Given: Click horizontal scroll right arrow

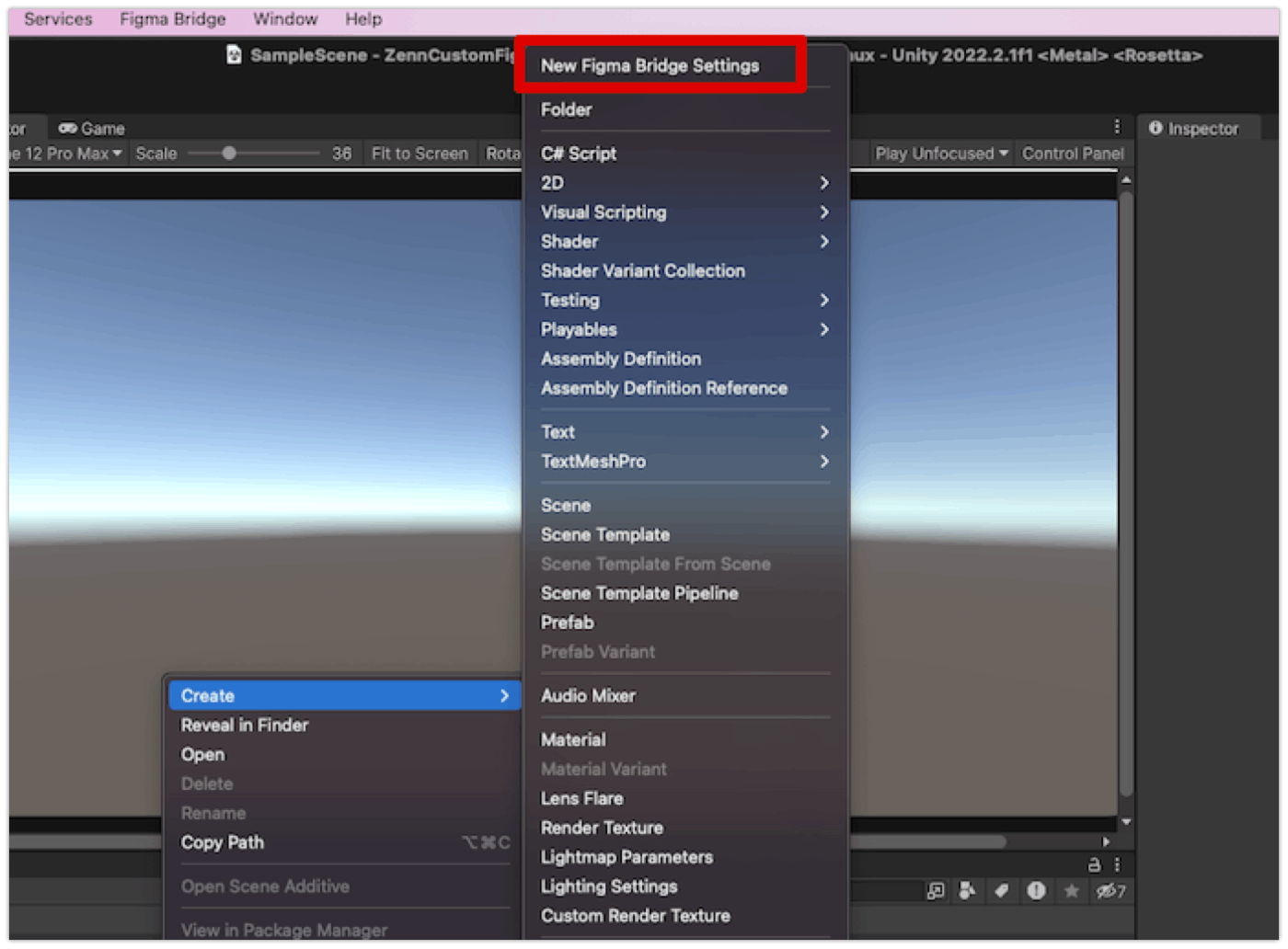Looking at the screenshot, I should coord(1106,841).
